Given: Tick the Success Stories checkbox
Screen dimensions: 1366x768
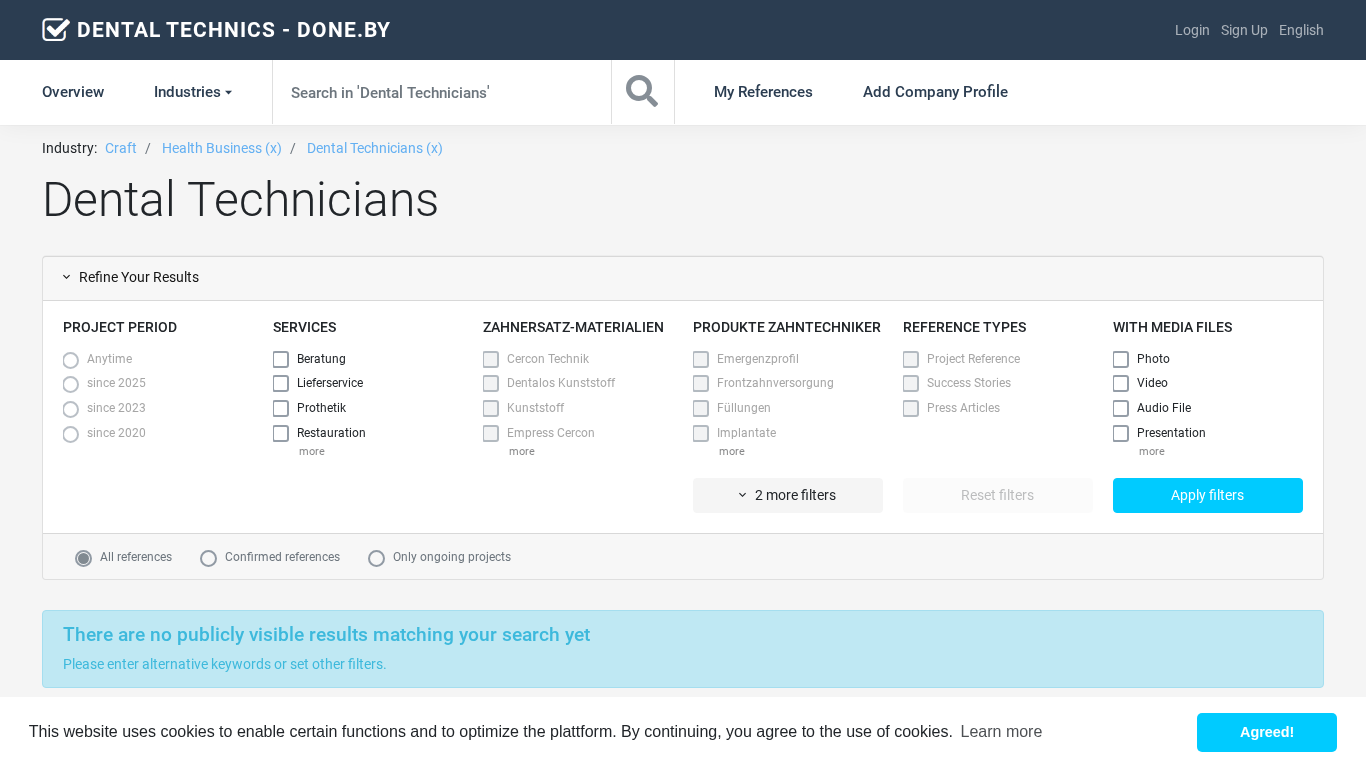Looking at the screenshot, I should [911, 383].
